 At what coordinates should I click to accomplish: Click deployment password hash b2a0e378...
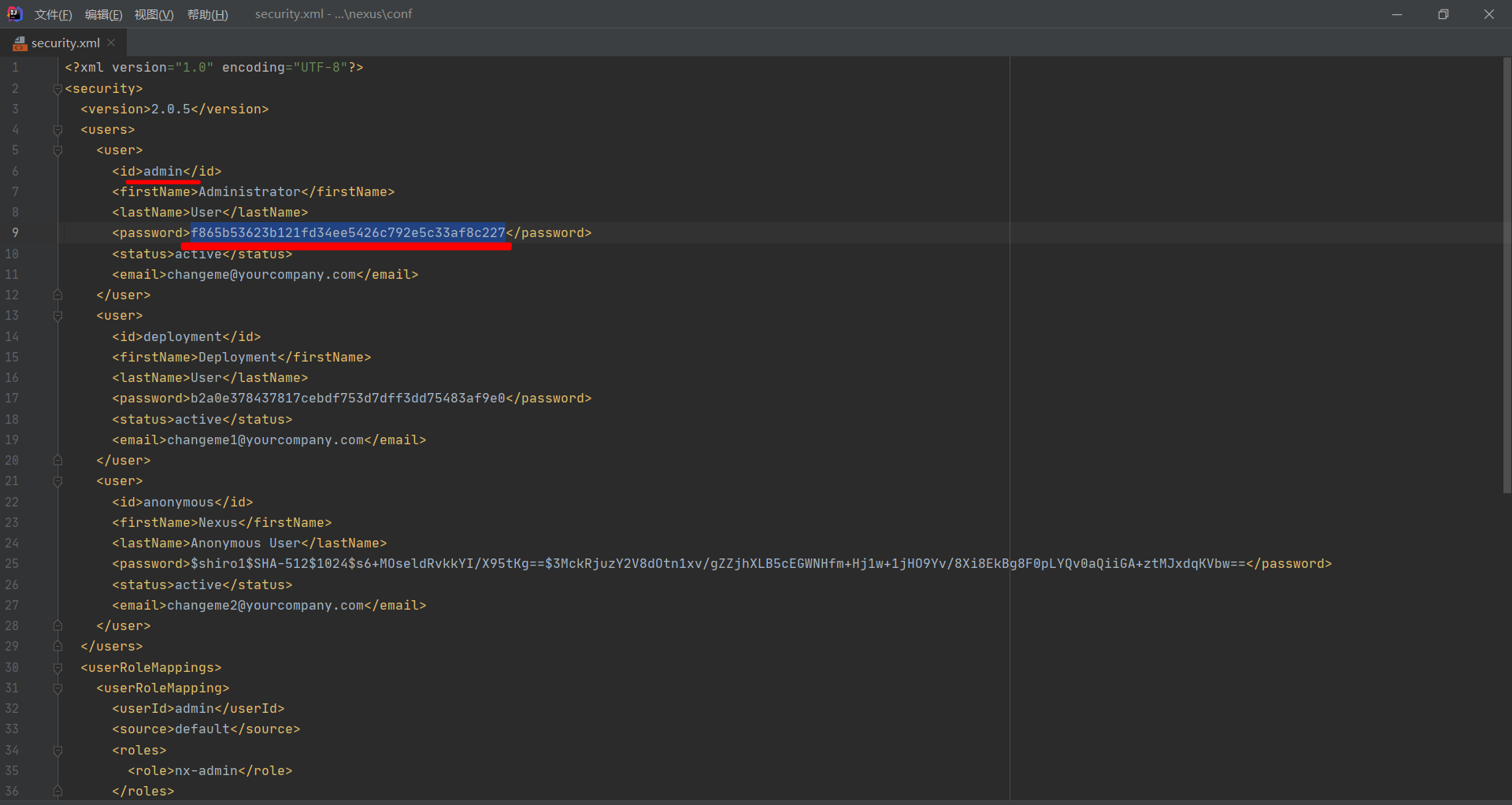(x=348, y=398)
